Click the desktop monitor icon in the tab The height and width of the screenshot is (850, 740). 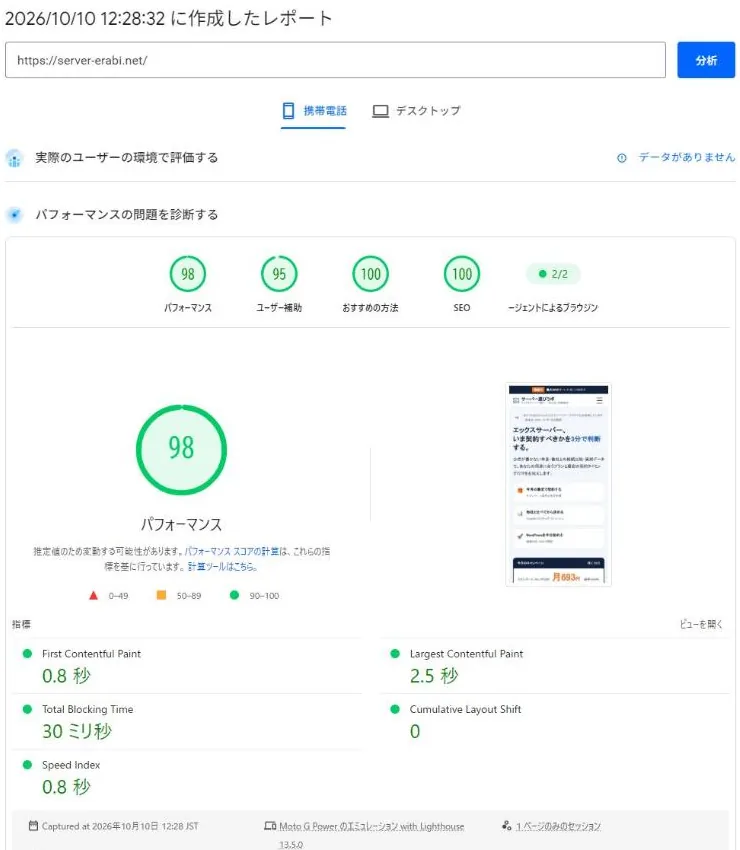[x=380, y=111]
